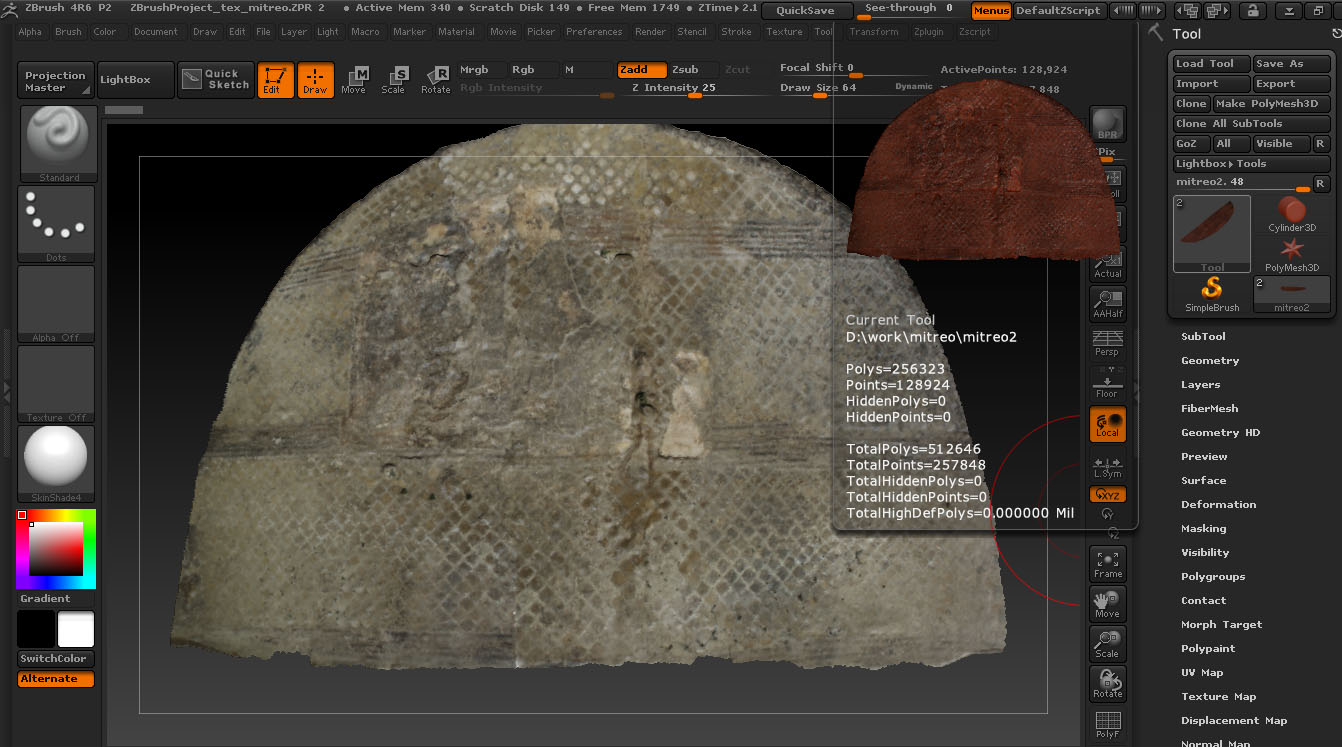Click the Quick Sketch icon
Viewport: 1342px width, 747px height.
(217, 79)
